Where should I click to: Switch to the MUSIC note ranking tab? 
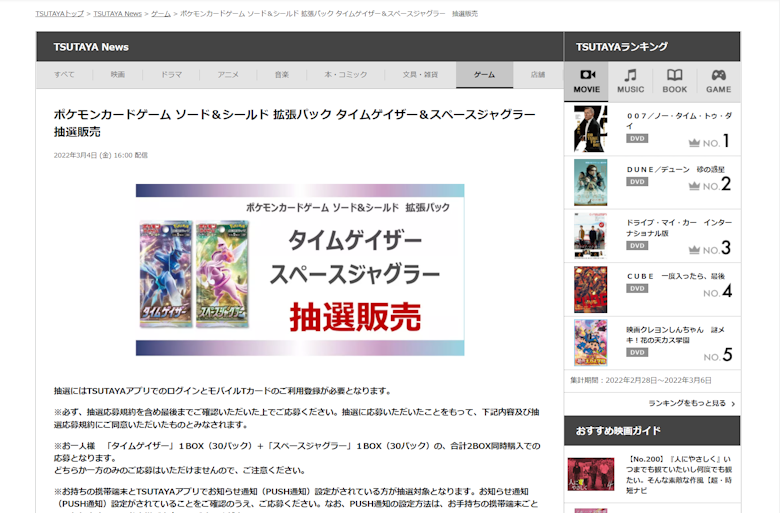click(630, 82)
